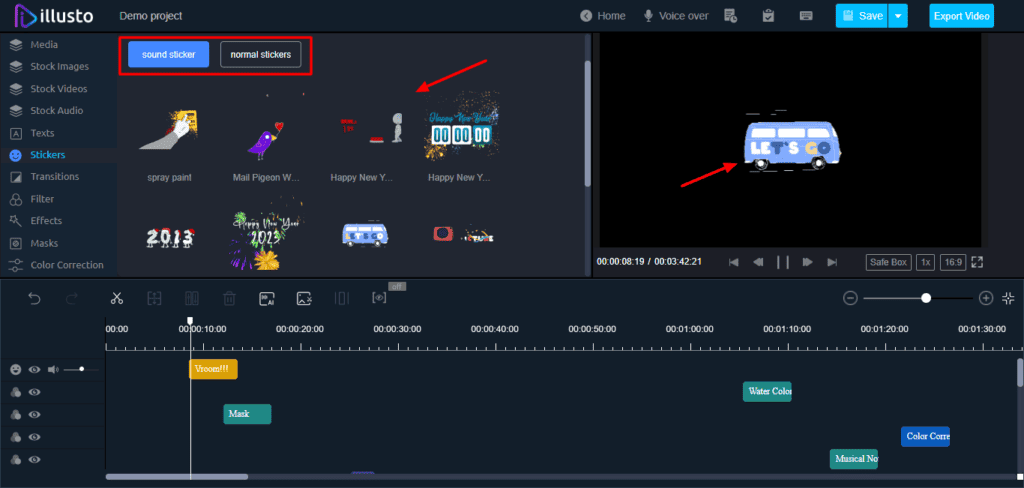Image resolution: width=1024 pixels, height=488 pixels.
Task: Toggle visibility of the Mask track
Action: click(34, 414)
